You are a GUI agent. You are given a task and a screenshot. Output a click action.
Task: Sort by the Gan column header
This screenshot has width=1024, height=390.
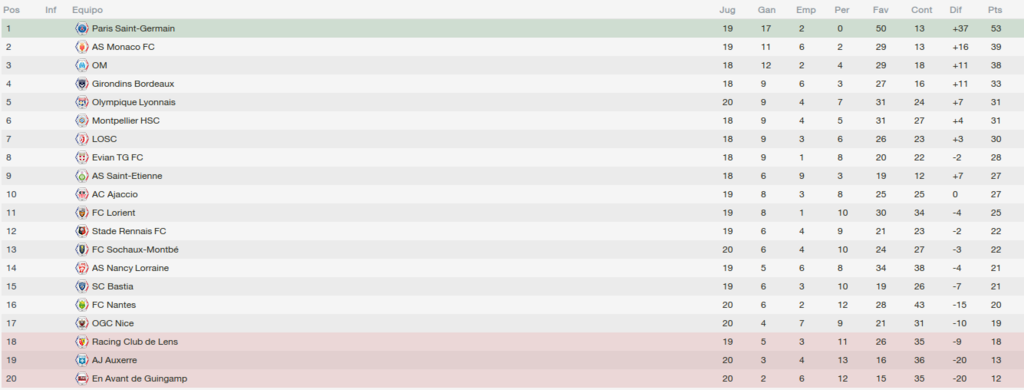[766, 10]
